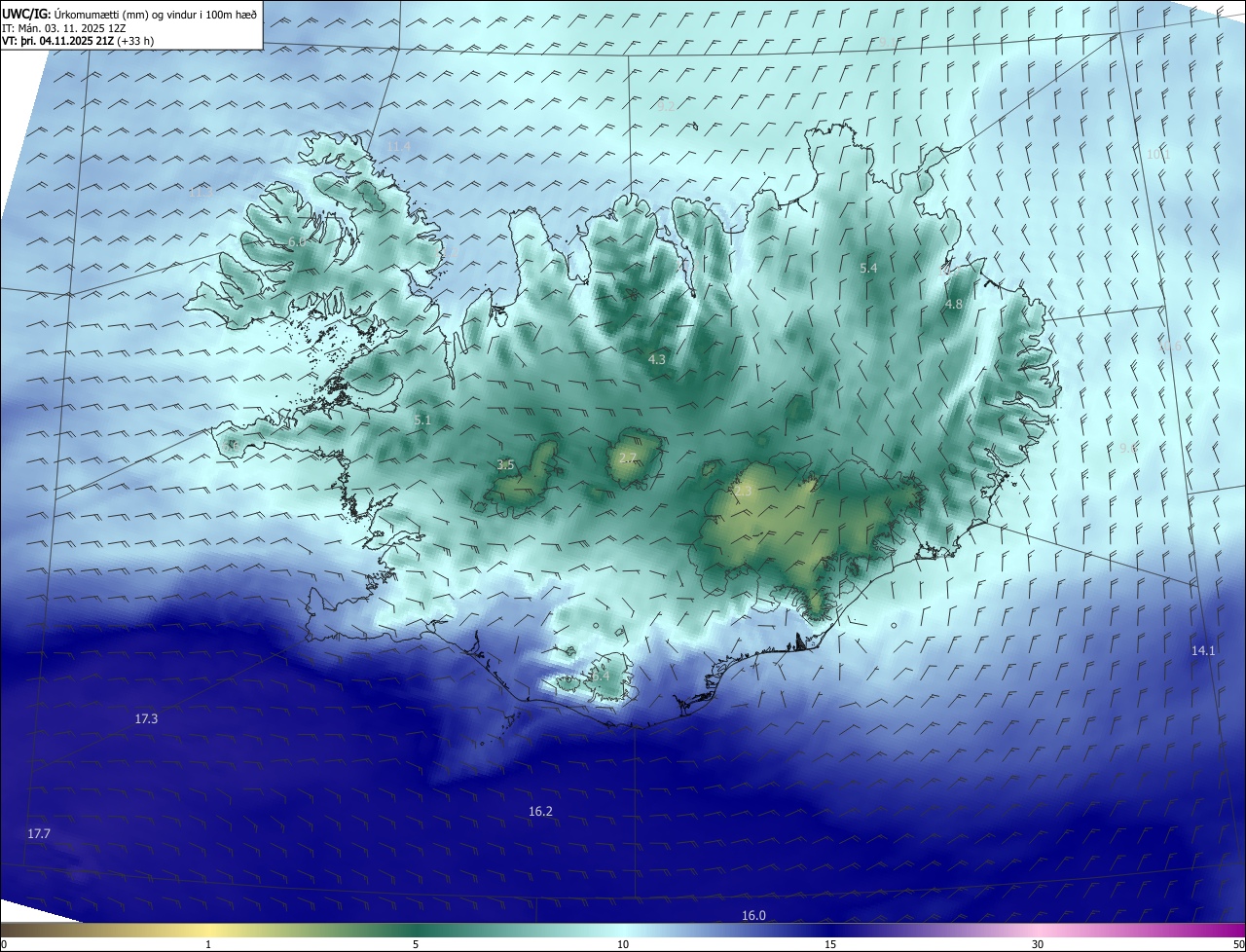Click the 15 tick on the color scale
Viewport: 1246px width, 952px height.
point(830,944)
